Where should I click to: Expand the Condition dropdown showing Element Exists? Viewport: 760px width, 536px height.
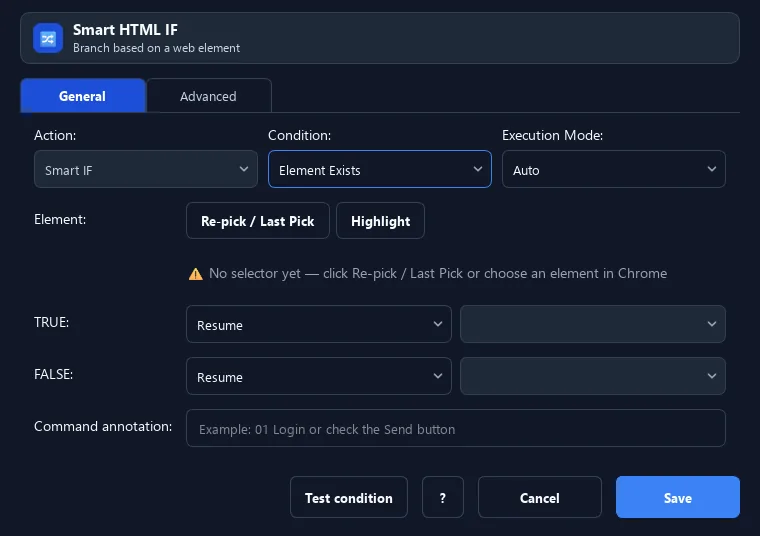(380, 170)
